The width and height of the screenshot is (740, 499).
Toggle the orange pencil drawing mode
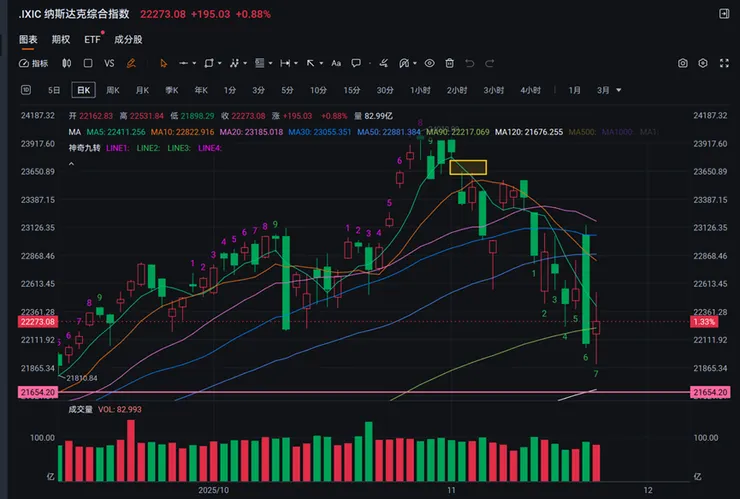coord(131,63)
